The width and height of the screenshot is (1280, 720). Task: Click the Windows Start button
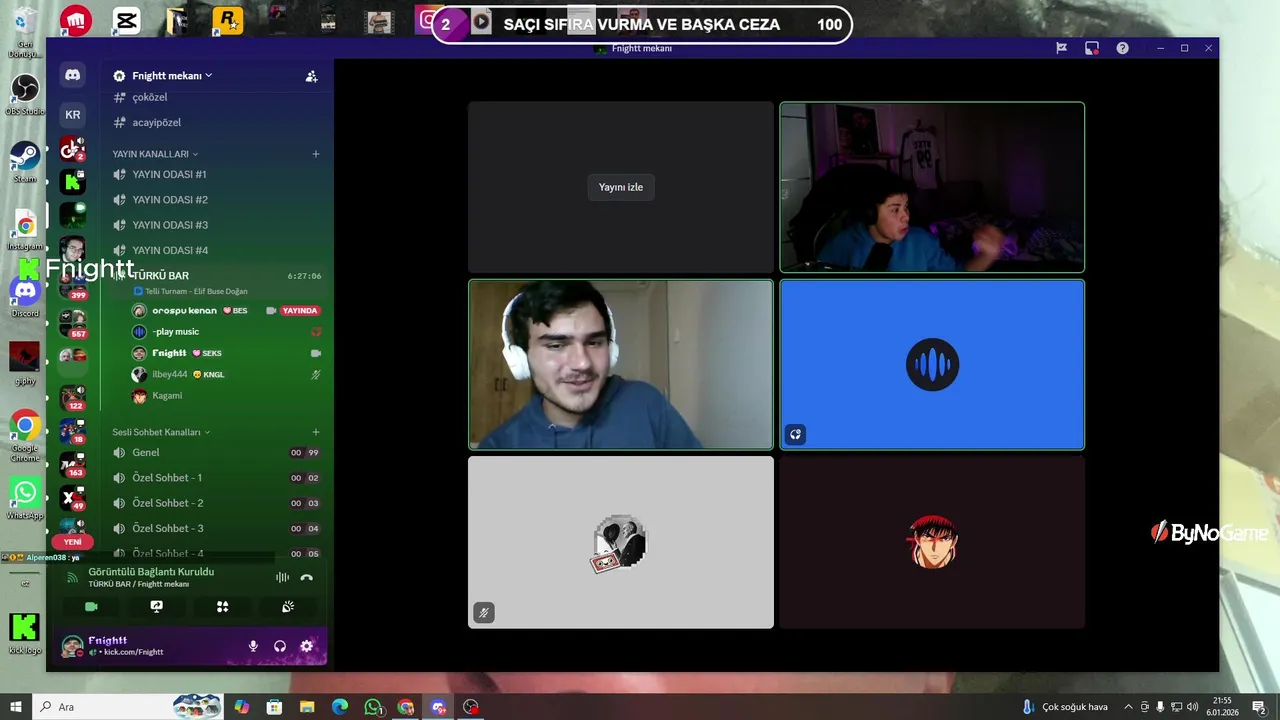pos(16,707)
